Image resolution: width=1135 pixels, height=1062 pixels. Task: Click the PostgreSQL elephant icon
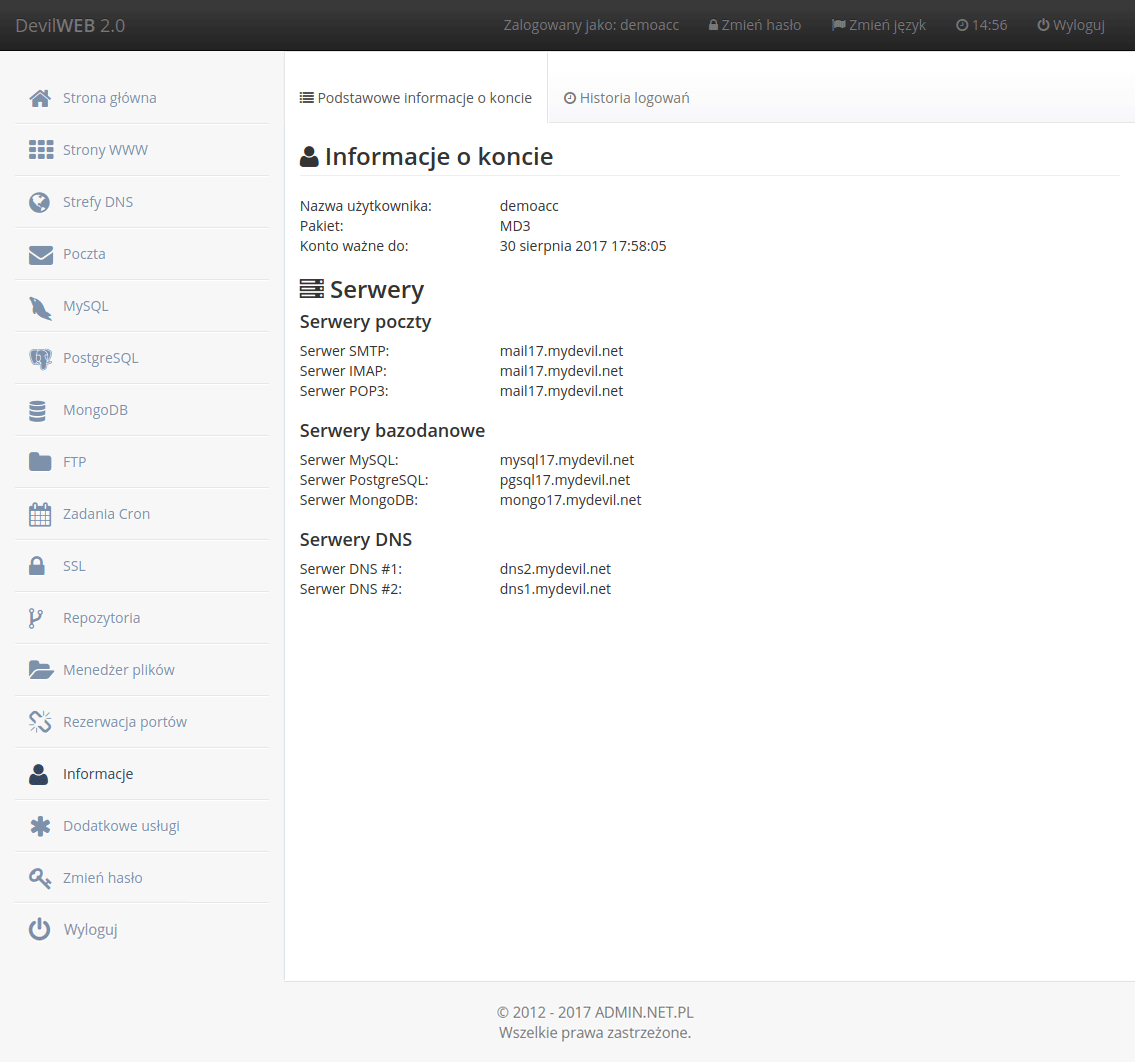click(x=40, y=358)
